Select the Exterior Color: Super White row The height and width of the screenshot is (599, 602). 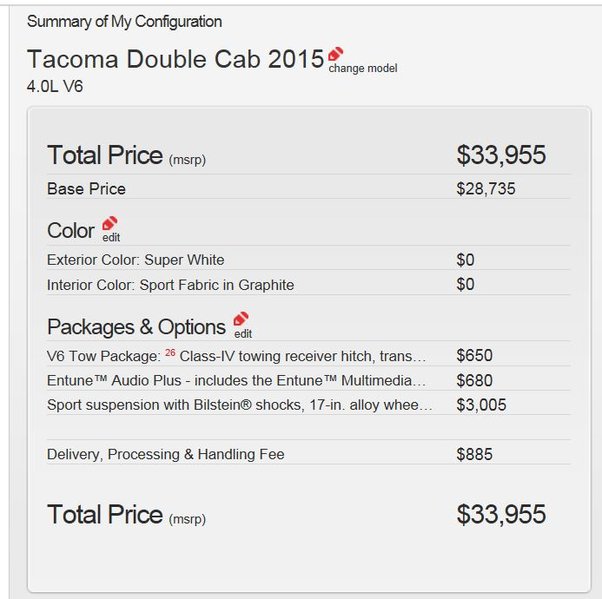point(308,260)
